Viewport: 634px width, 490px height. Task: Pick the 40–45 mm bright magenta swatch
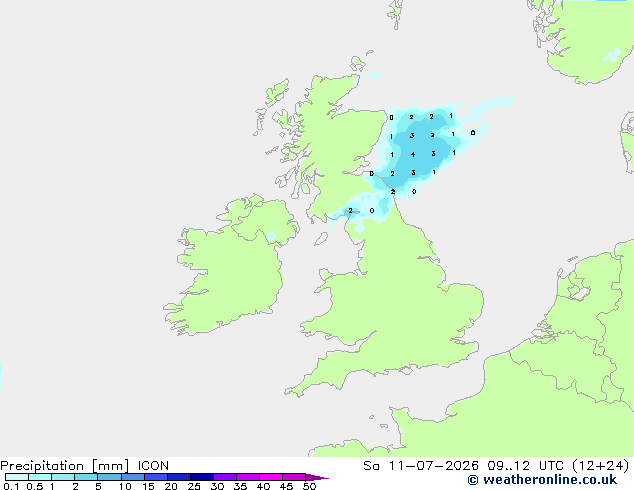(271, 477)
